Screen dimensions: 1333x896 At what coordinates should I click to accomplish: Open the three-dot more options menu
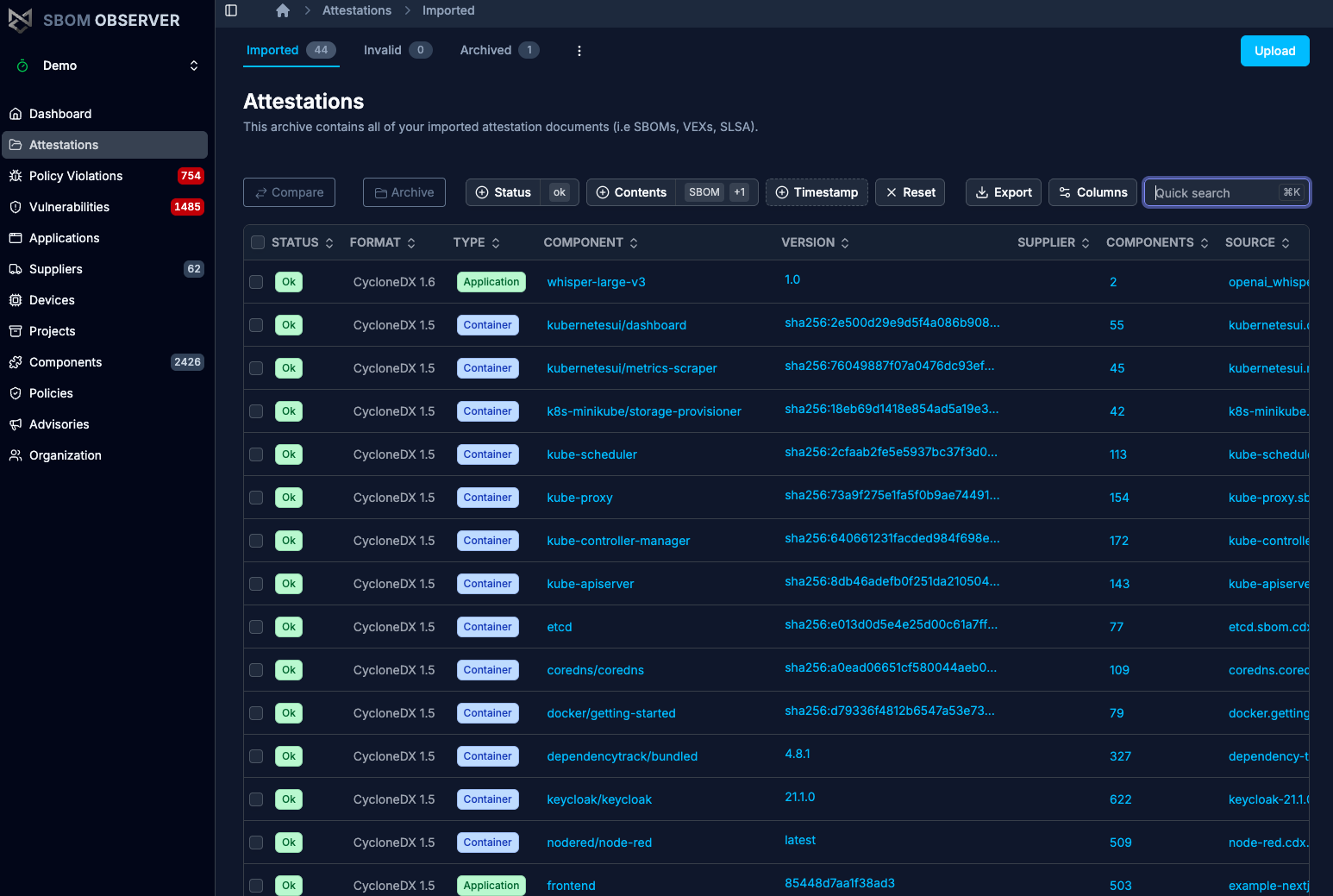point(579,51)
